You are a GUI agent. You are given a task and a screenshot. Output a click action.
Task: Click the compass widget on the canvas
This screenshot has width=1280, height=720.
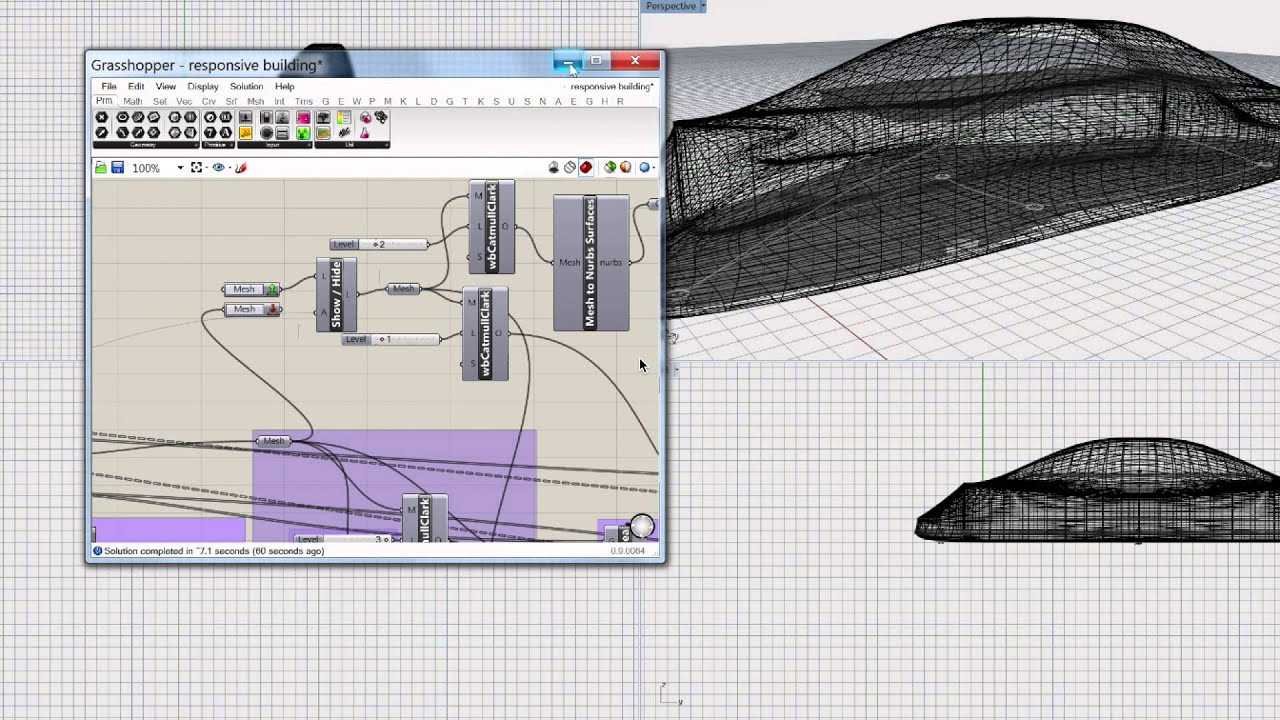pos(642,526)
